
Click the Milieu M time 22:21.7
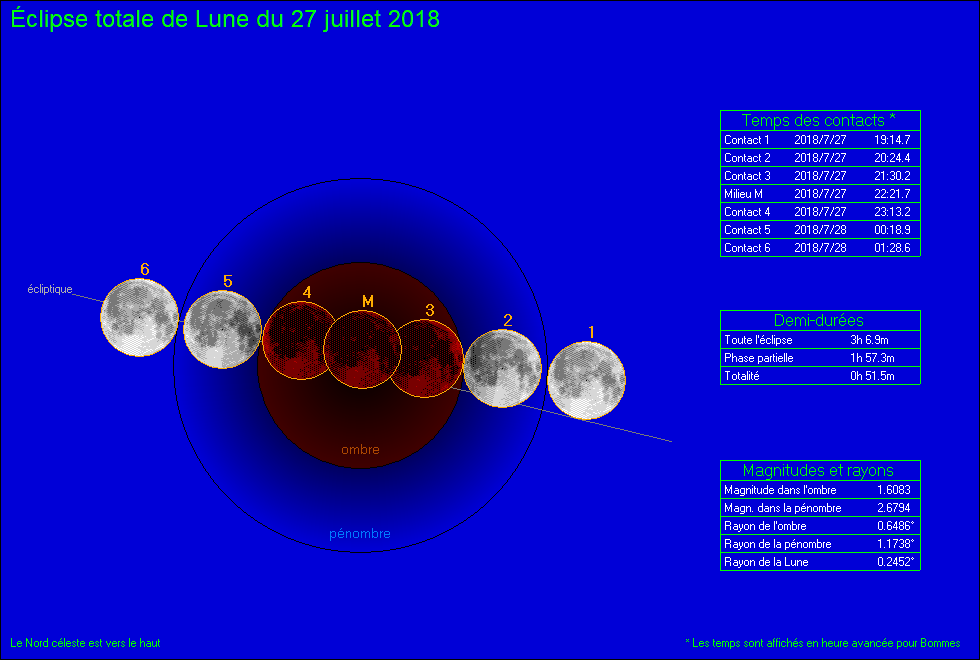892,194
